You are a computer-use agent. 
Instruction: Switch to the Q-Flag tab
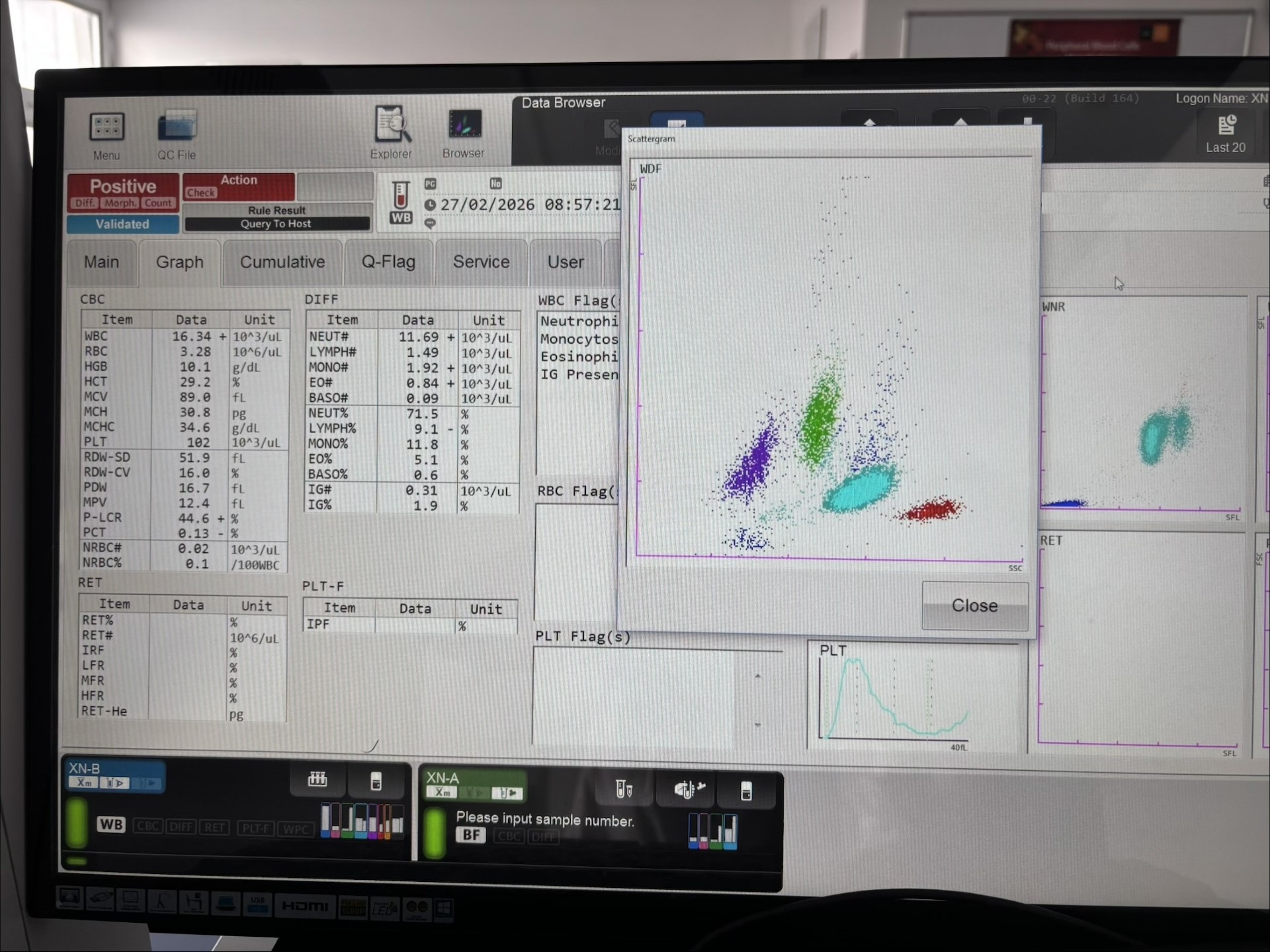tap(388, 262)
